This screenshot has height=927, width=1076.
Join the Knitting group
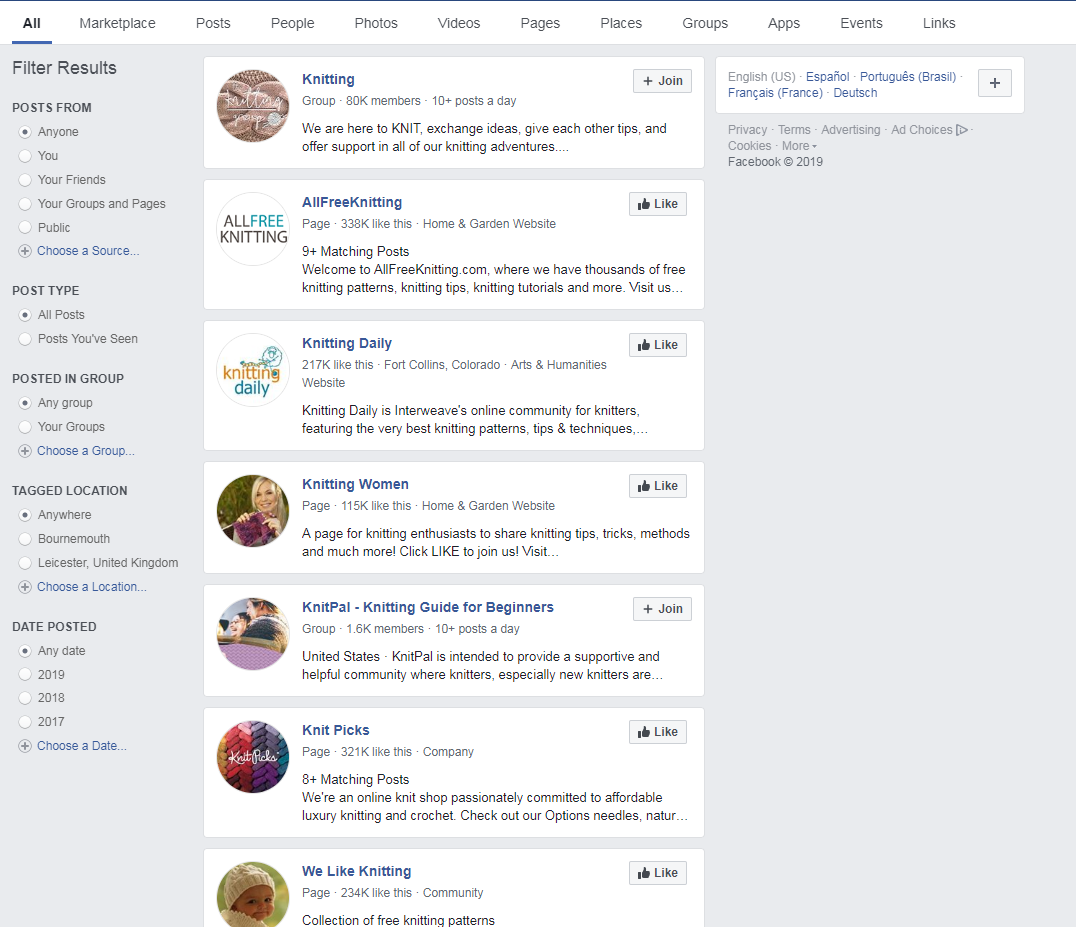click(662, 81)
